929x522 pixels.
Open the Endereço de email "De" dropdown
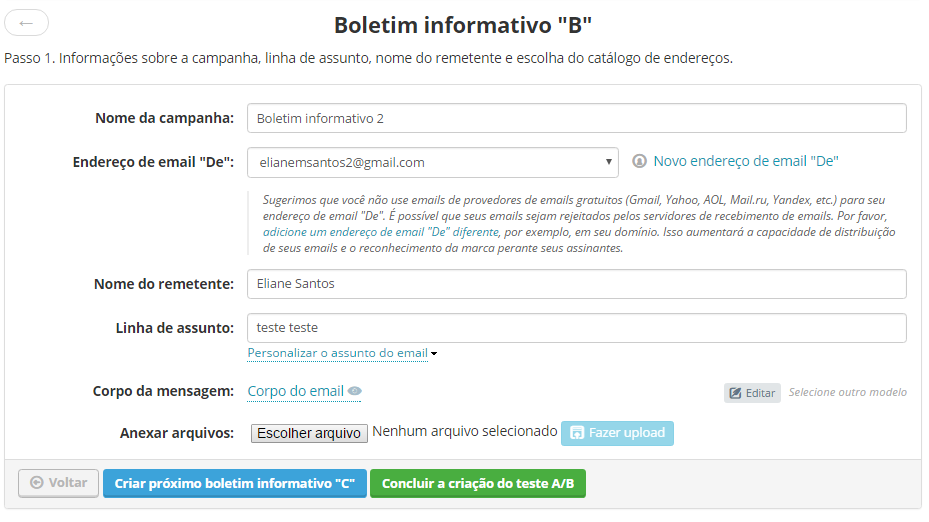click(433, 162)
